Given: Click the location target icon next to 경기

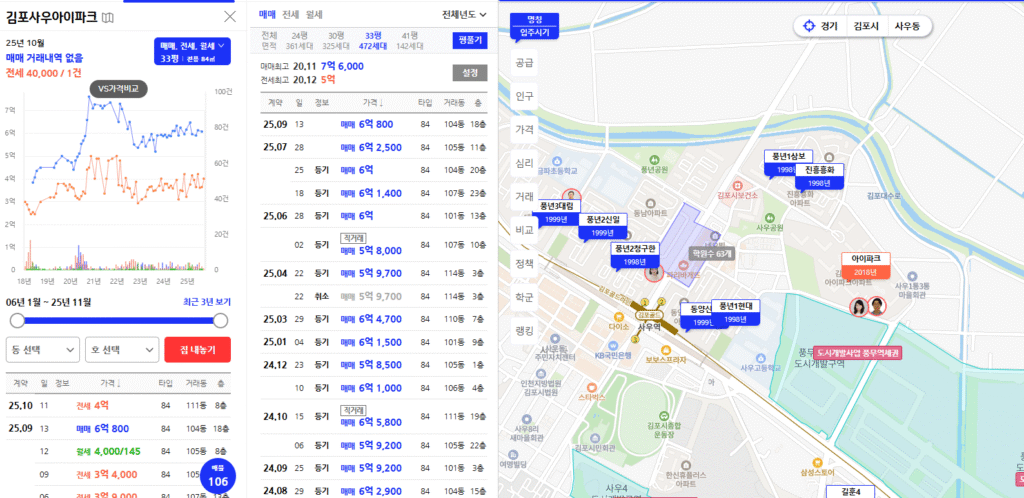Looking at the screenshot, I should coord(809,26).
